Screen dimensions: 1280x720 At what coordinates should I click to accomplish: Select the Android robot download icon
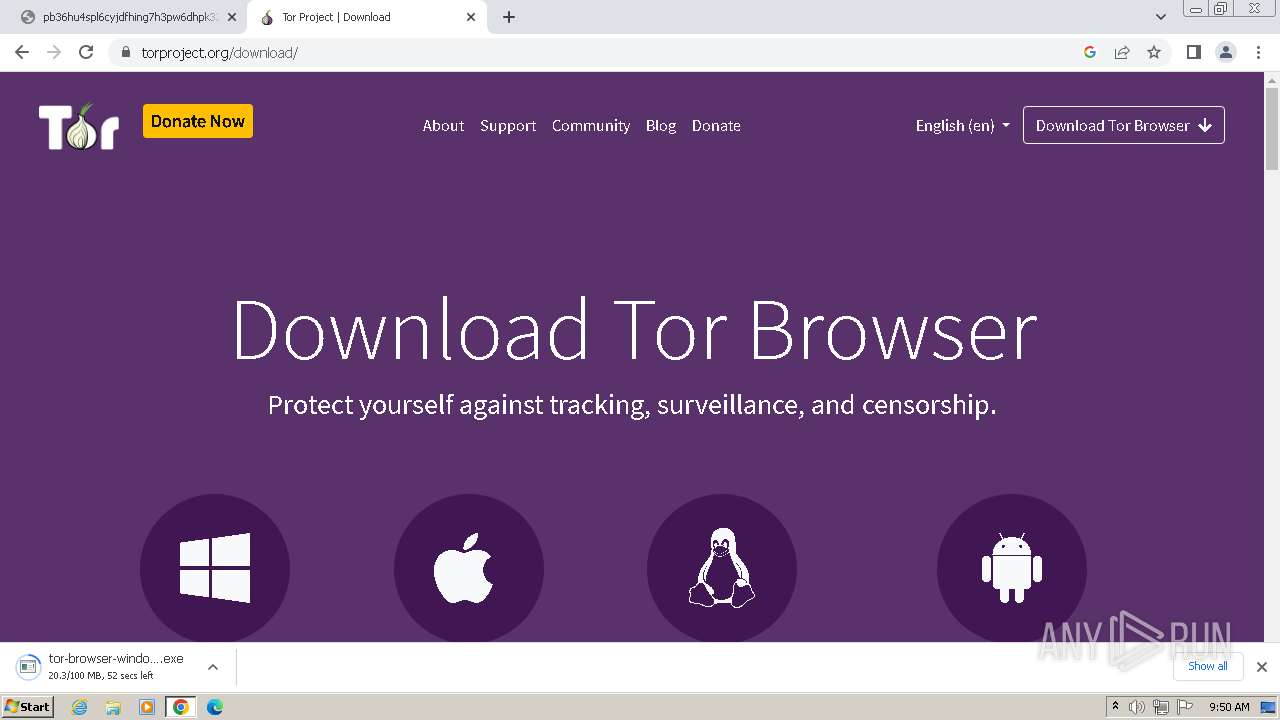coord(1012,568)
